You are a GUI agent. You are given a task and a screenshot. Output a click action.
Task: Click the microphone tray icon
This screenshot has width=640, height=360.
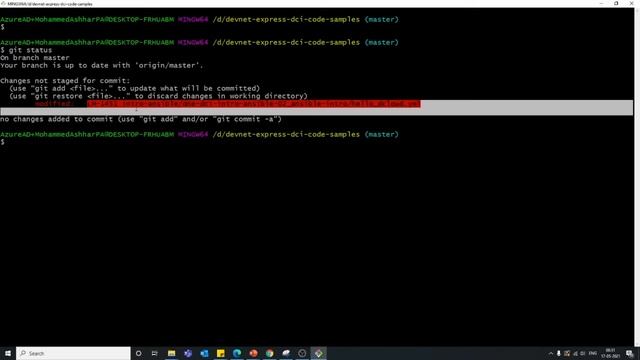pos(559,353)
